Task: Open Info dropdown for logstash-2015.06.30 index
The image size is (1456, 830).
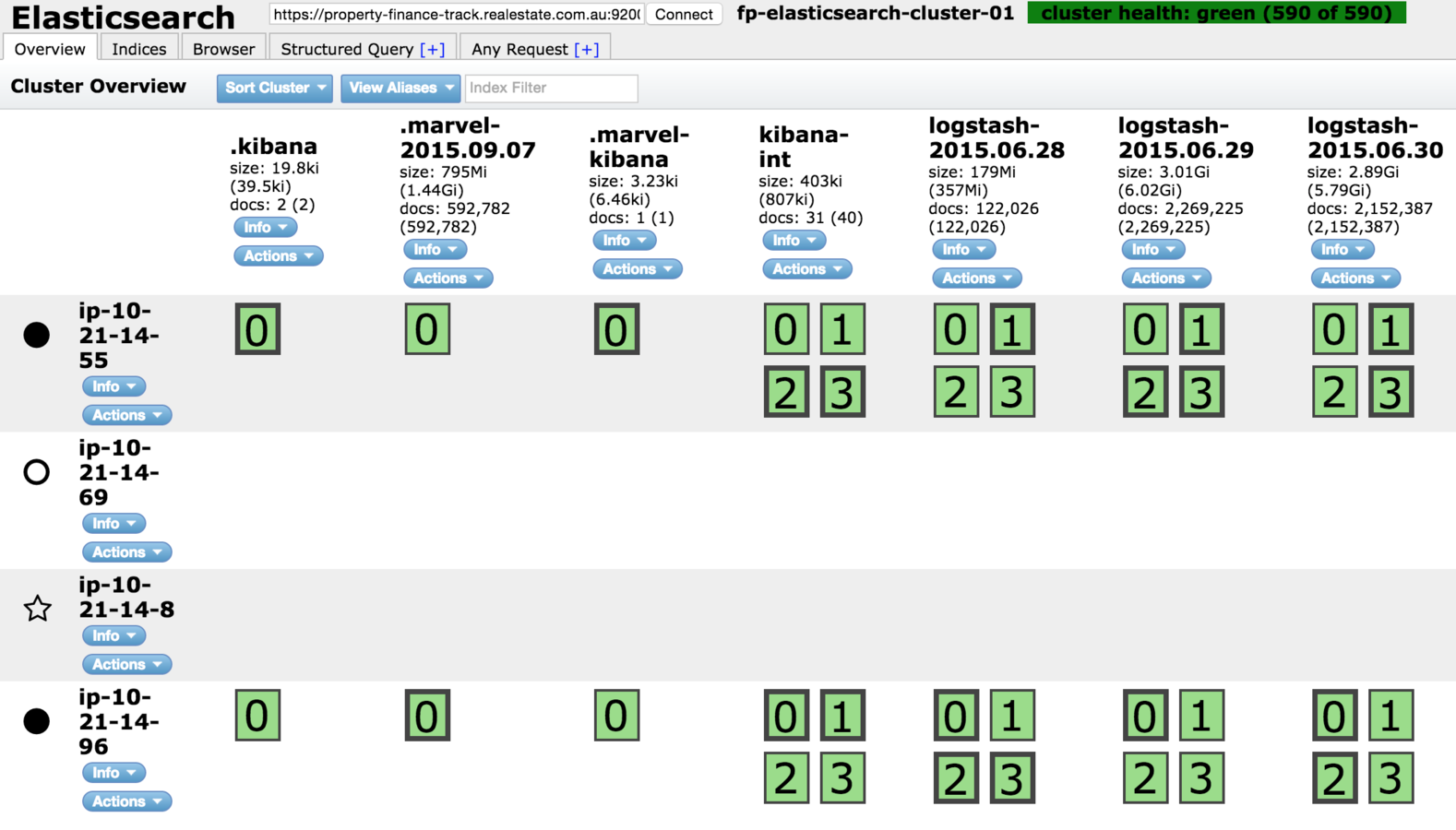Action: point(1343,249)
